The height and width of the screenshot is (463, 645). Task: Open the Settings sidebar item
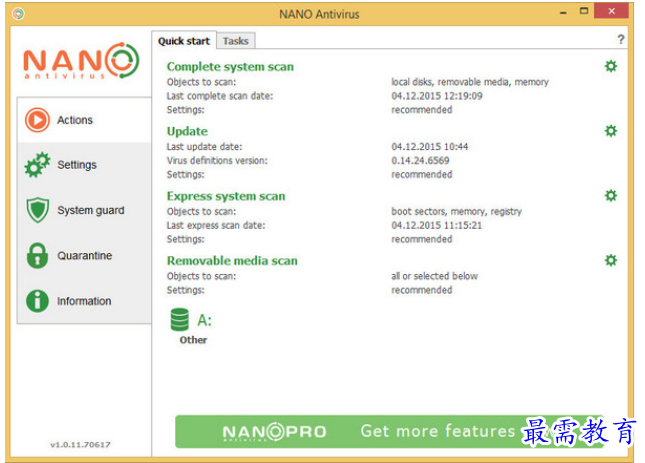(x=84, y=165)
